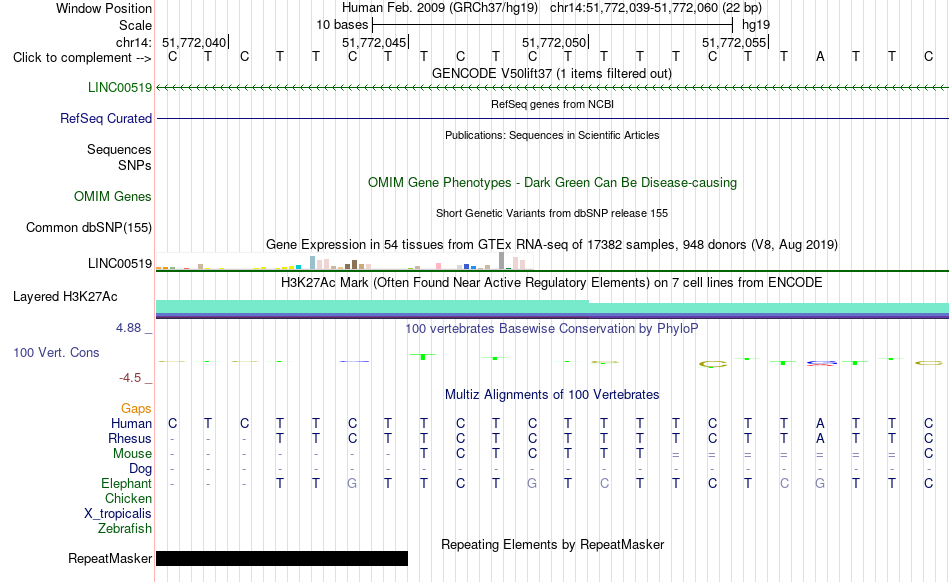Open the GTEx tissue expression bar chart
950x582 pixels.
344,262
